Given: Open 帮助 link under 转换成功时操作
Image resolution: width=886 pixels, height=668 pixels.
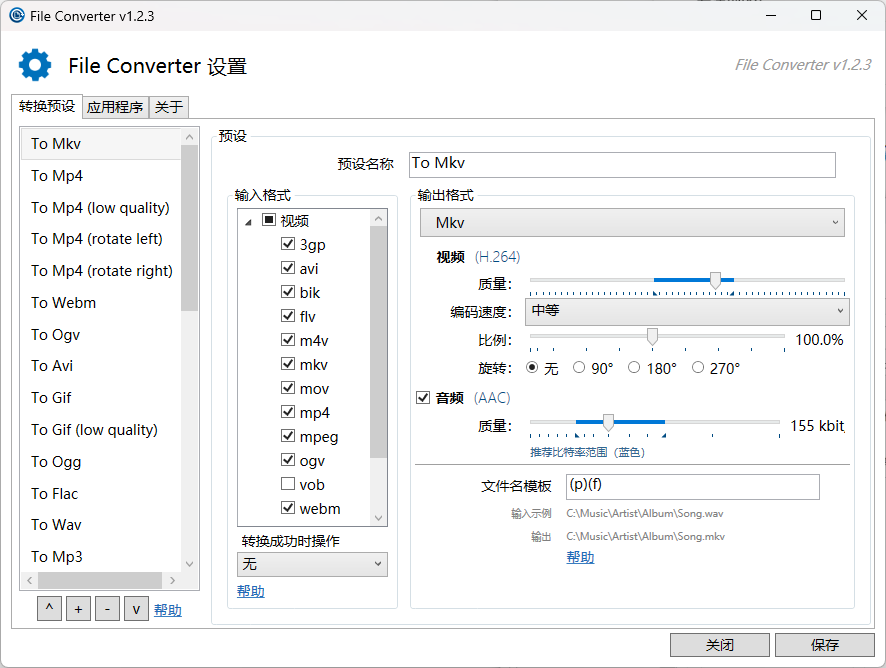Looking at the screenshot, I should pos(251,591).
